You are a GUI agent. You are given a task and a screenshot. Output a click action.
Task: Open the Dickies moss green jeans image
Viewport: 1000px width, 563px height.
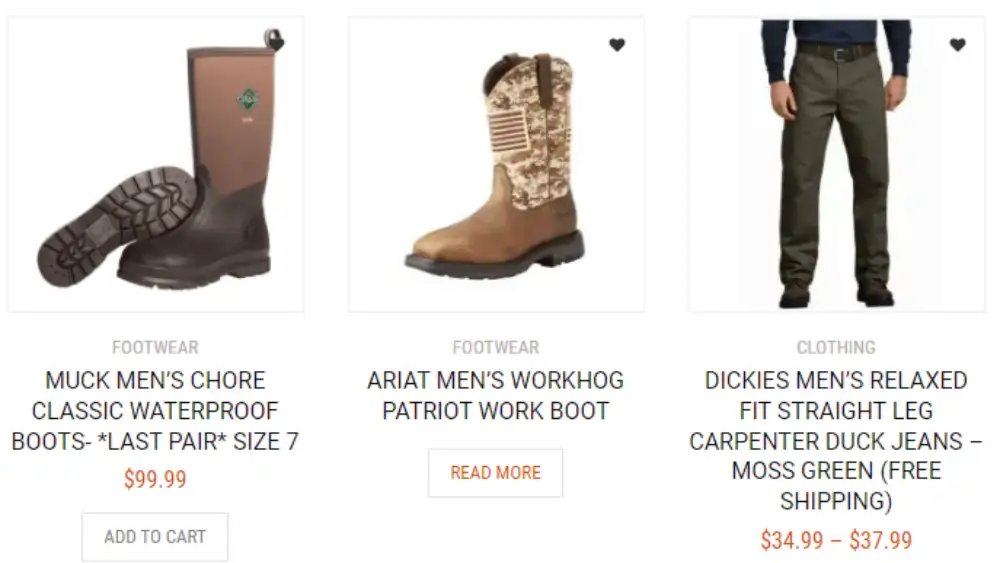837,165
